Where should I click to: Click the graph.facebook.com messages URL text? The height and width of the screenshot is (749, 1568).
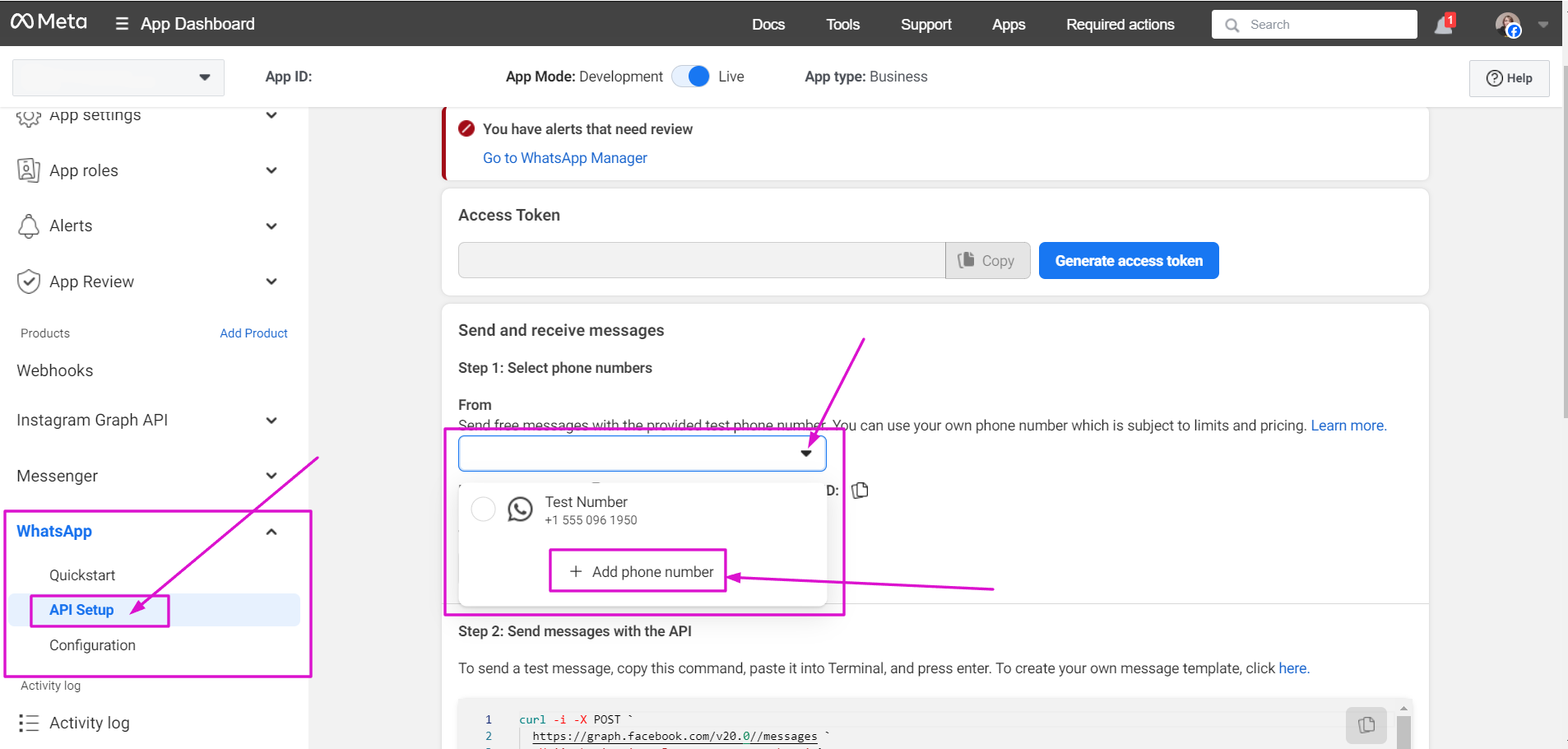tap(675, 737)
